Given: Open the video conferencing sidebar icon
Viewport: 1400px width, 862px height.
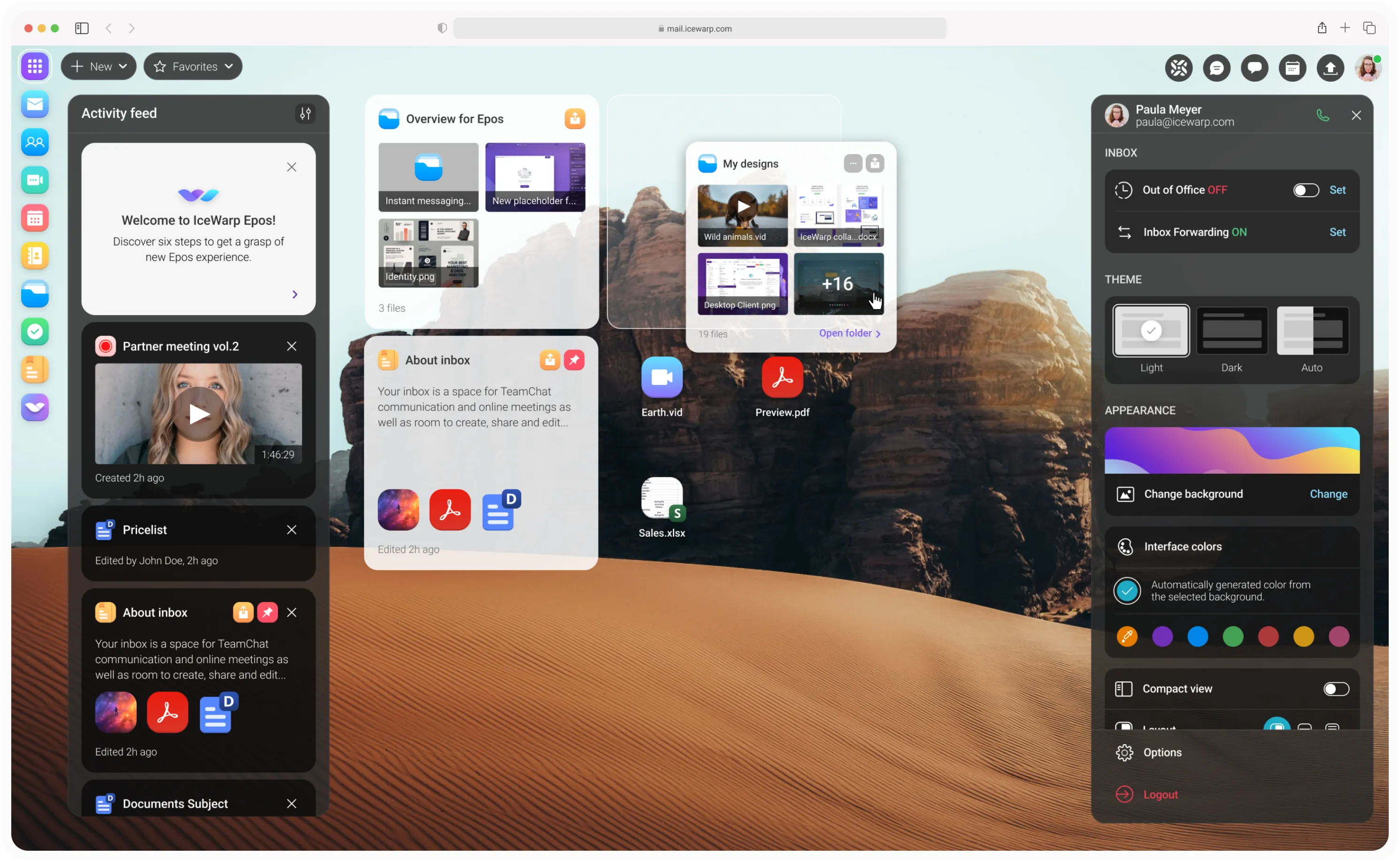Looking at the screenshot, I should coord(35,180).
